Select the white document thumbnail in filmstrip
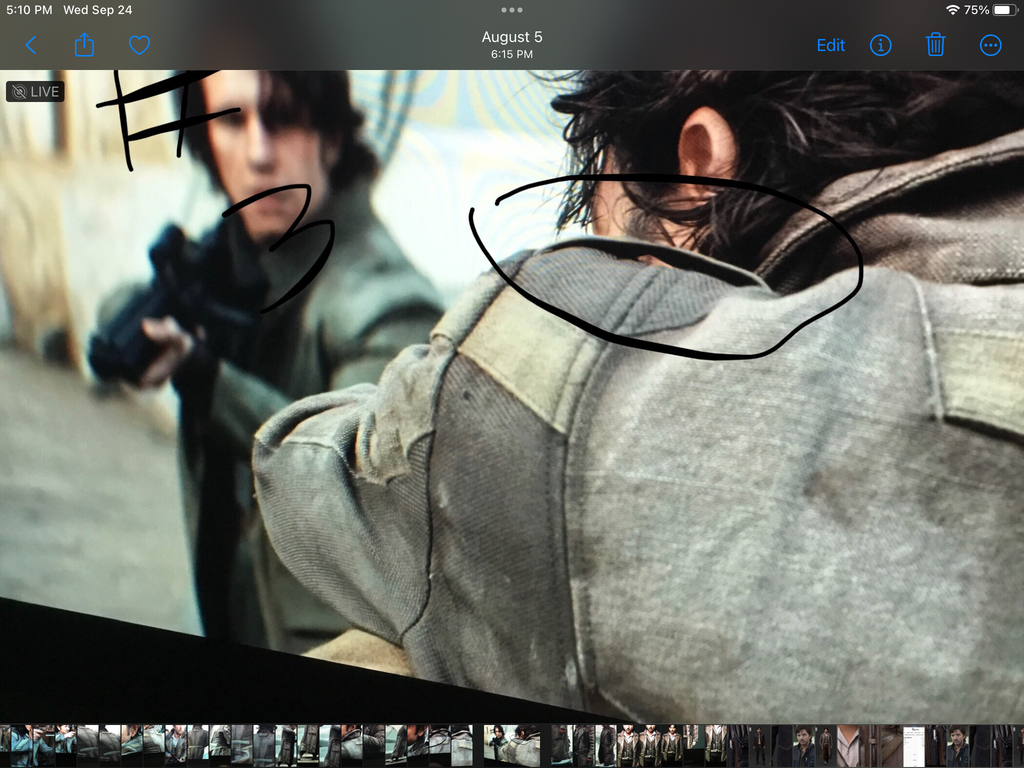 914,746
